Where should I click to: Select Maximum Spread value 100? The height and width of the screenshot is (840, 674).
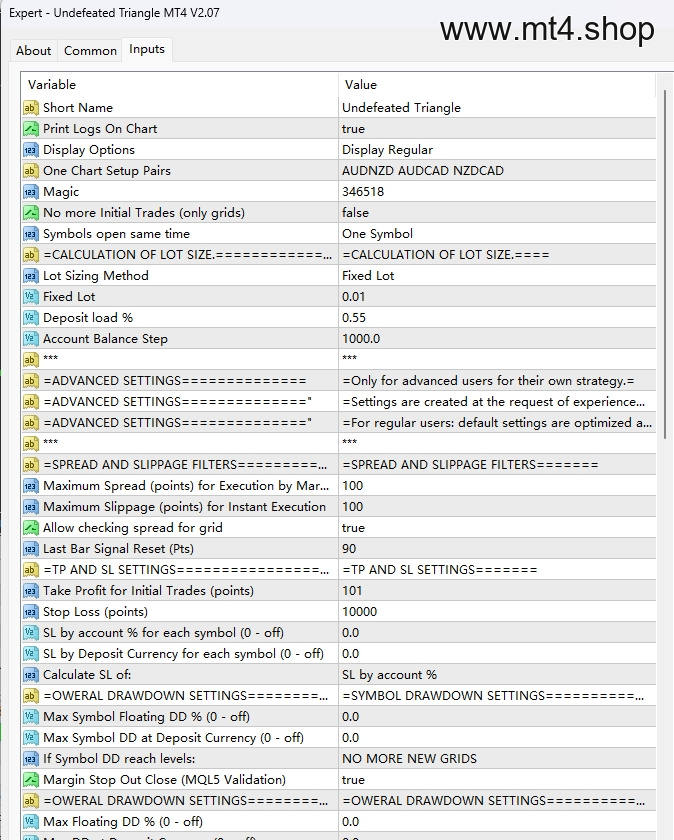(x=353, y=486)
